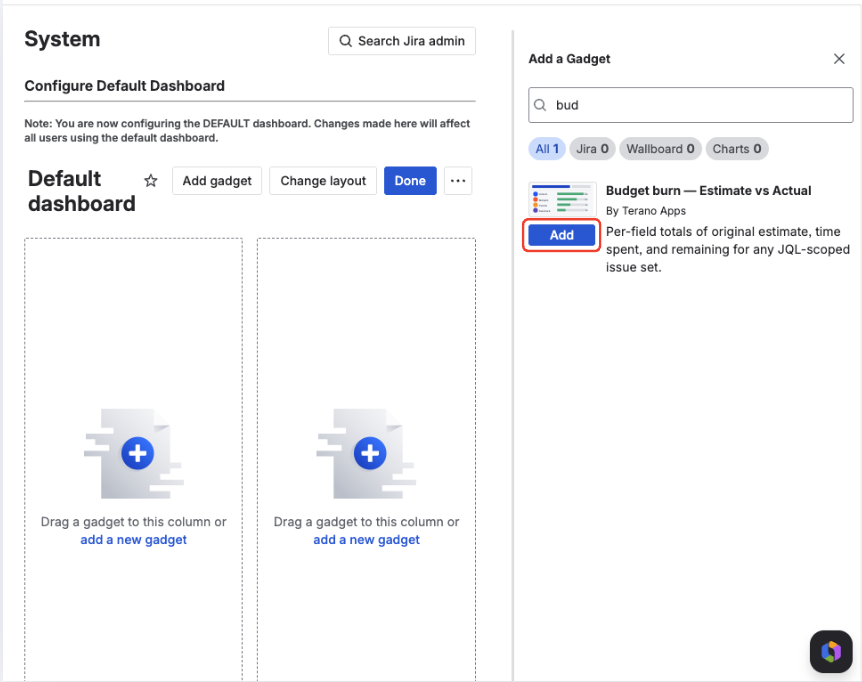
Task: Click the System page heading
Action: click(x=62, y=39)
